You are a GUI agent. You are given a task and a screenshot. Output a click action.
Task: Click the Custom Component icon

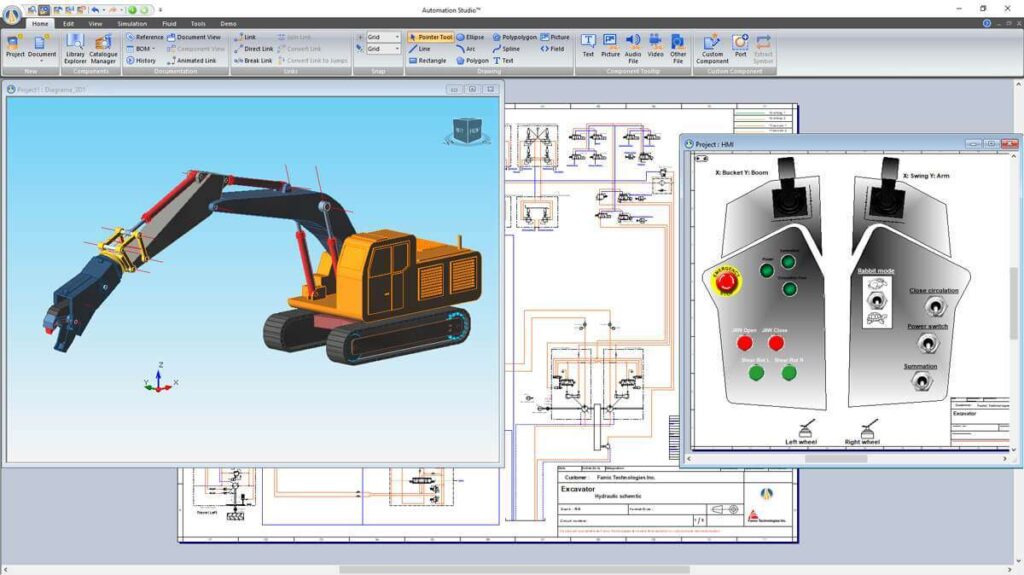click(x=712, y=46)
